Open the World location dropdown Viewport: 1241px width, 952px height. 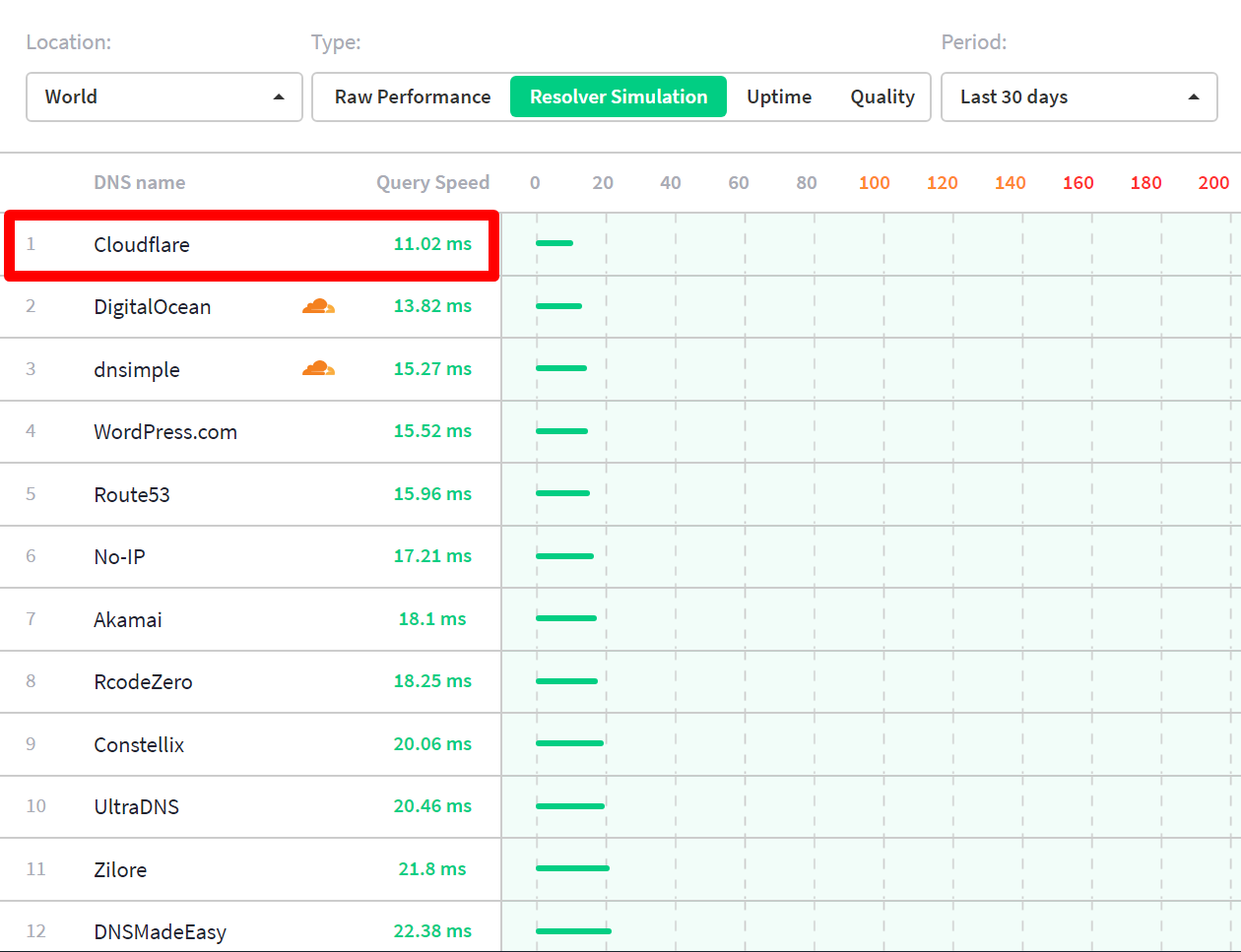(x=164, y=96)
